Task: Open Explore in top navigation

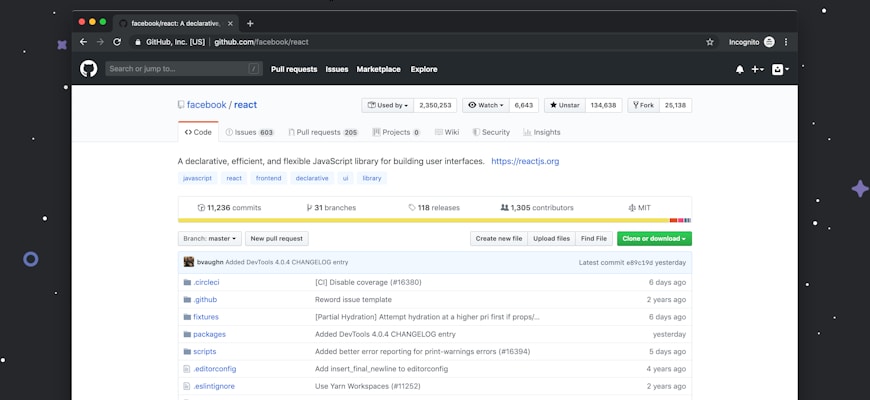Action: (x=424, y=69)
